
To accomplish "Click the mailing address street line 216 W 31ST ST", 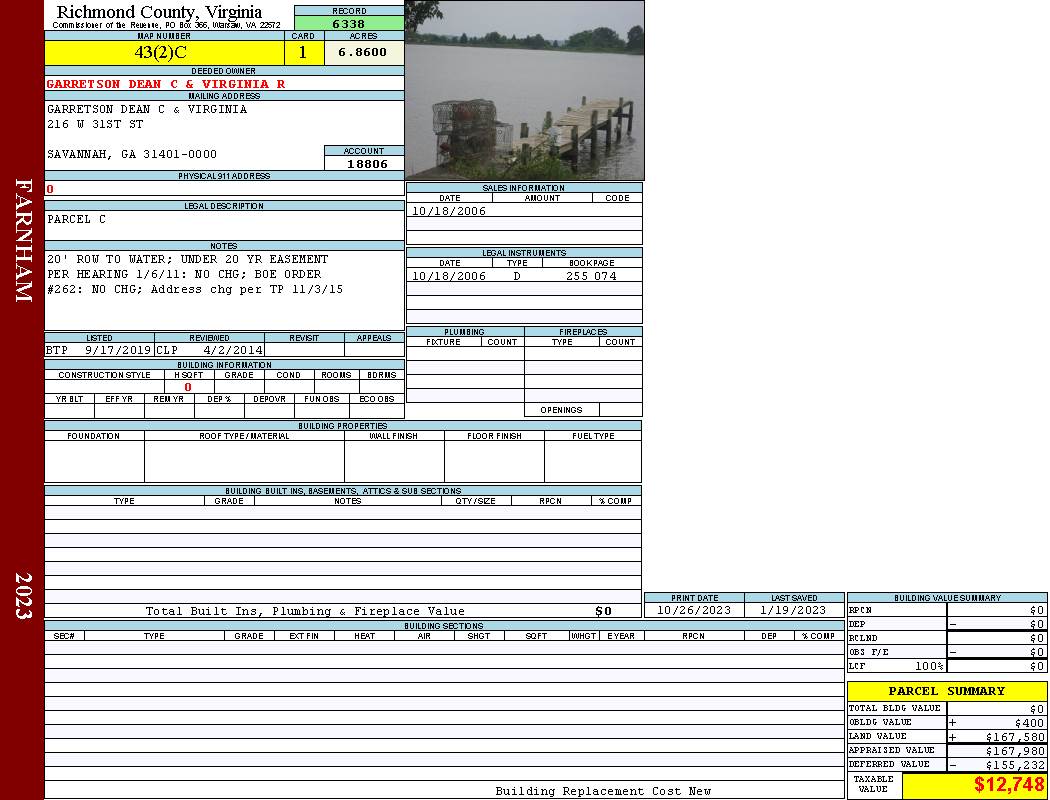I will 96,125.
